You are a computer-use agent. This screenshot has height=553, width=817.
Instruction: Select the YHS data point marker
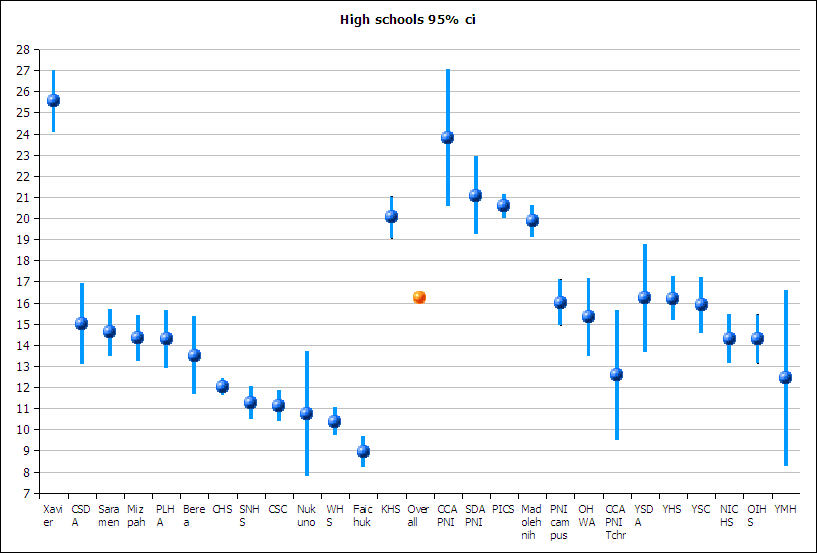pos(673,299)
